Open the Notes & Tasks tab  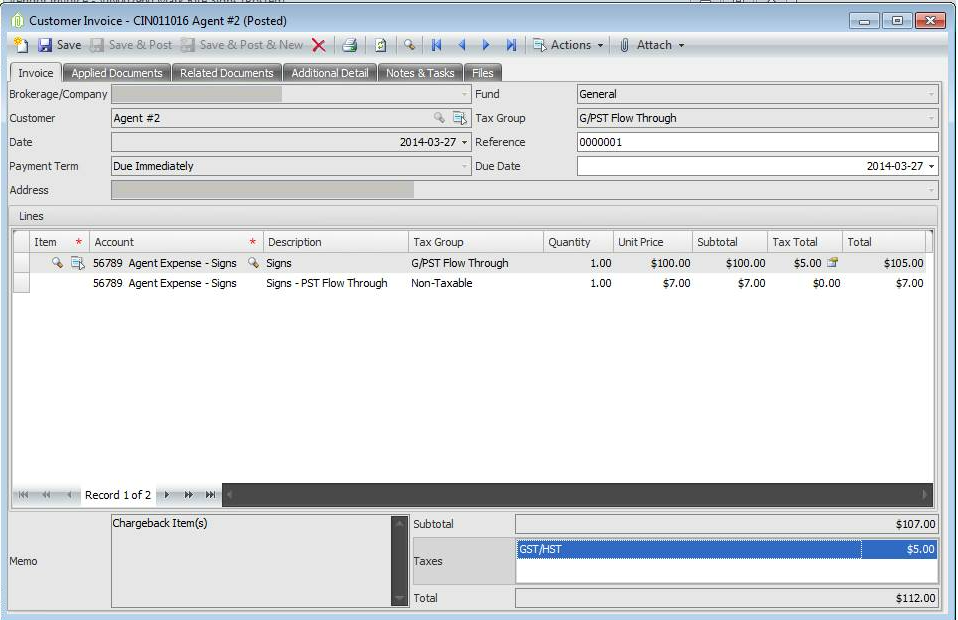point(420,73)
